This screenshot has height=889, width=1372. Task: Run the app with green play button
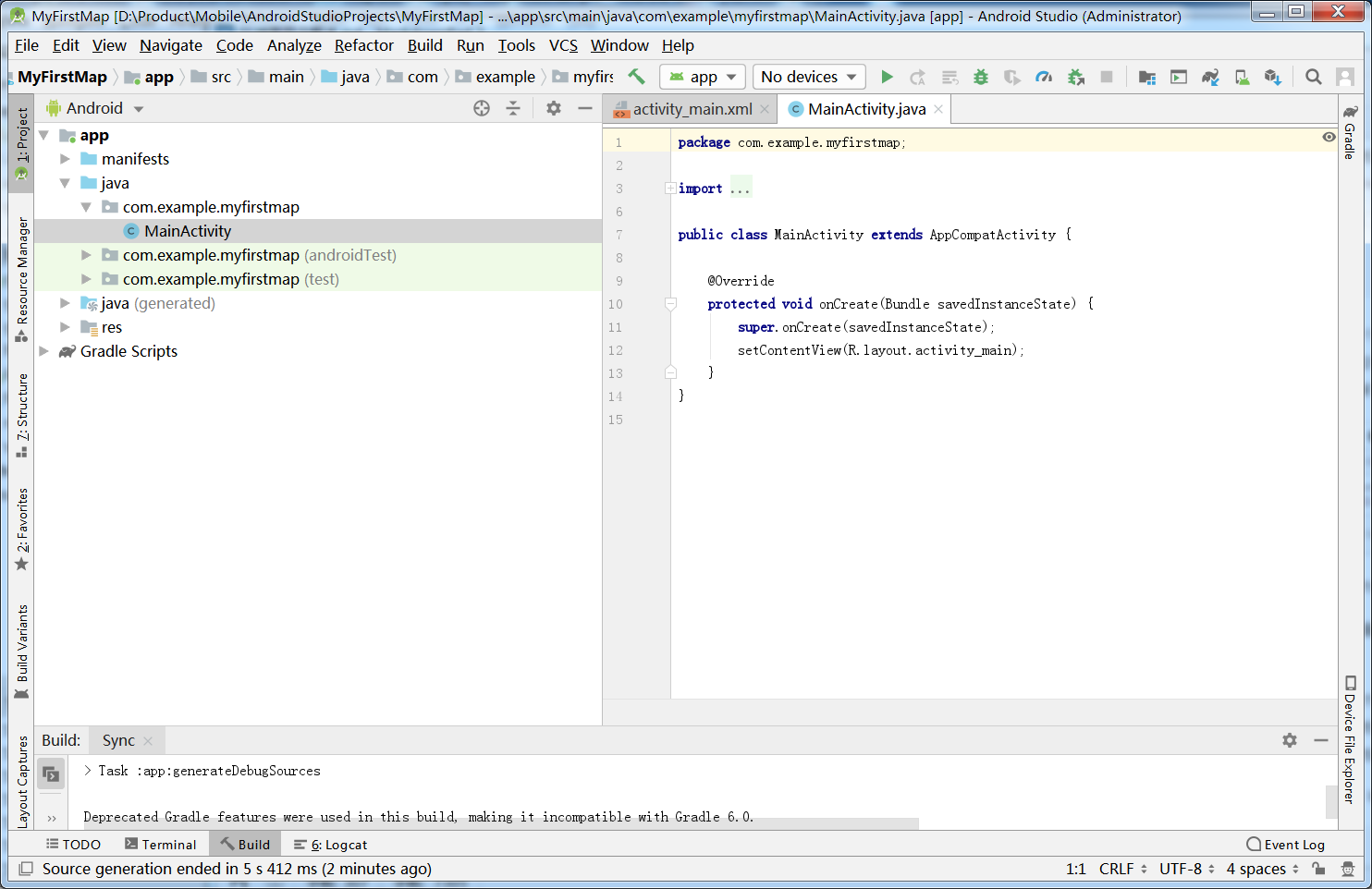(887, 77)
